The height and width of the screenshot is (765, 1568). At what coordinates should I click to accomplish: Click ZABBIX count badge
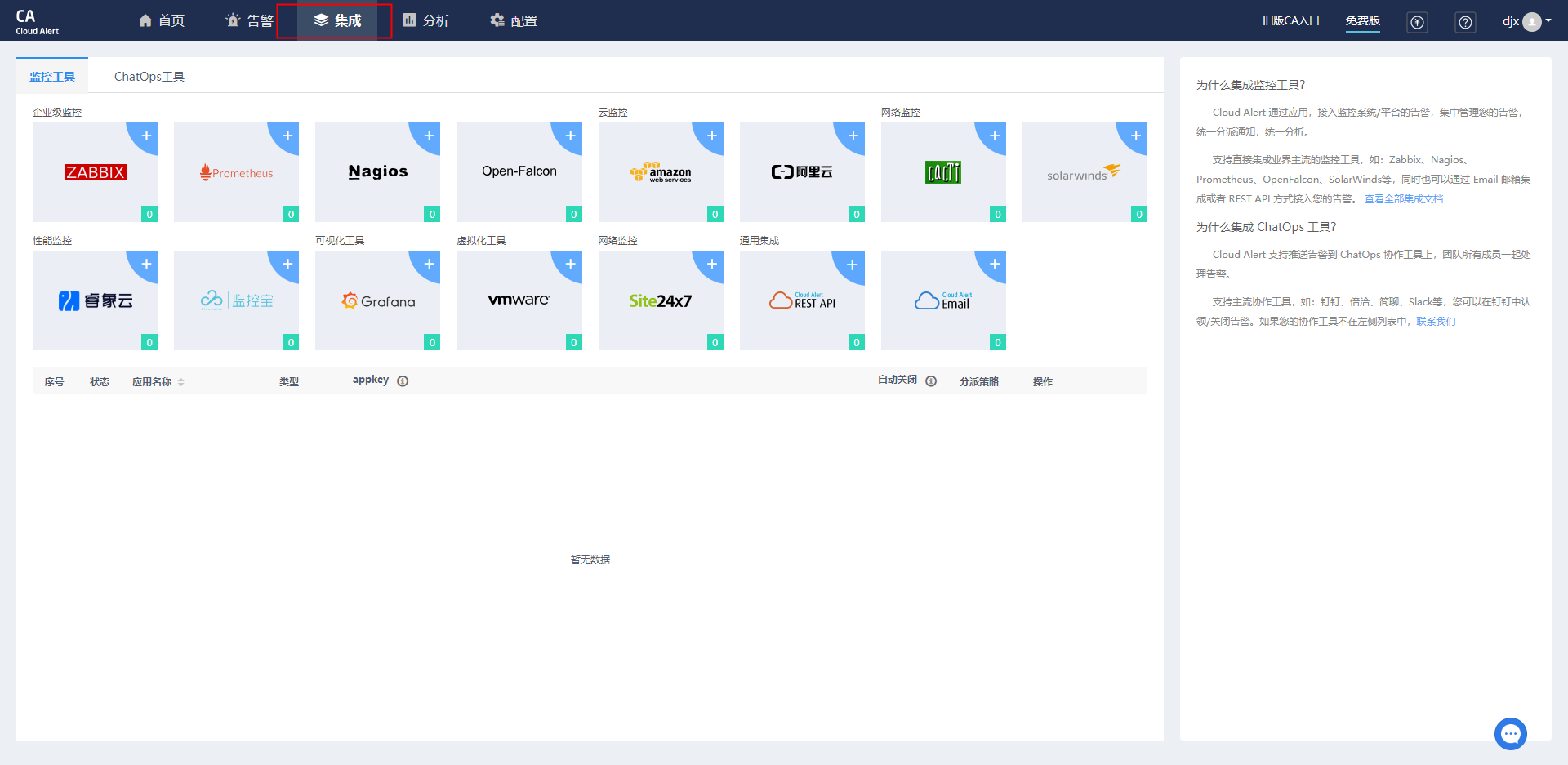coord(149,214)
